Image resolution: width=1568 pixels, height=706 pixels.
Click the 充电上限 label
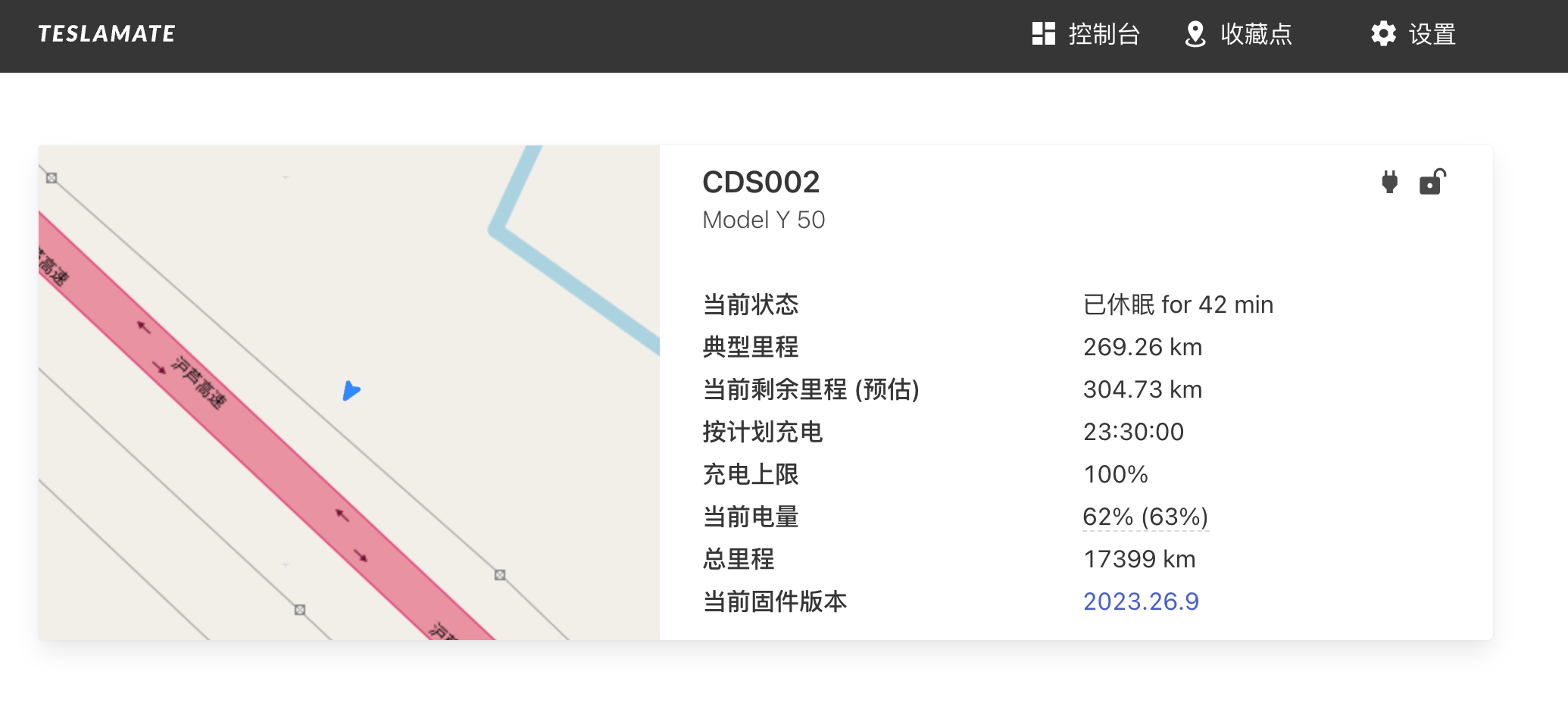point(751,474)
